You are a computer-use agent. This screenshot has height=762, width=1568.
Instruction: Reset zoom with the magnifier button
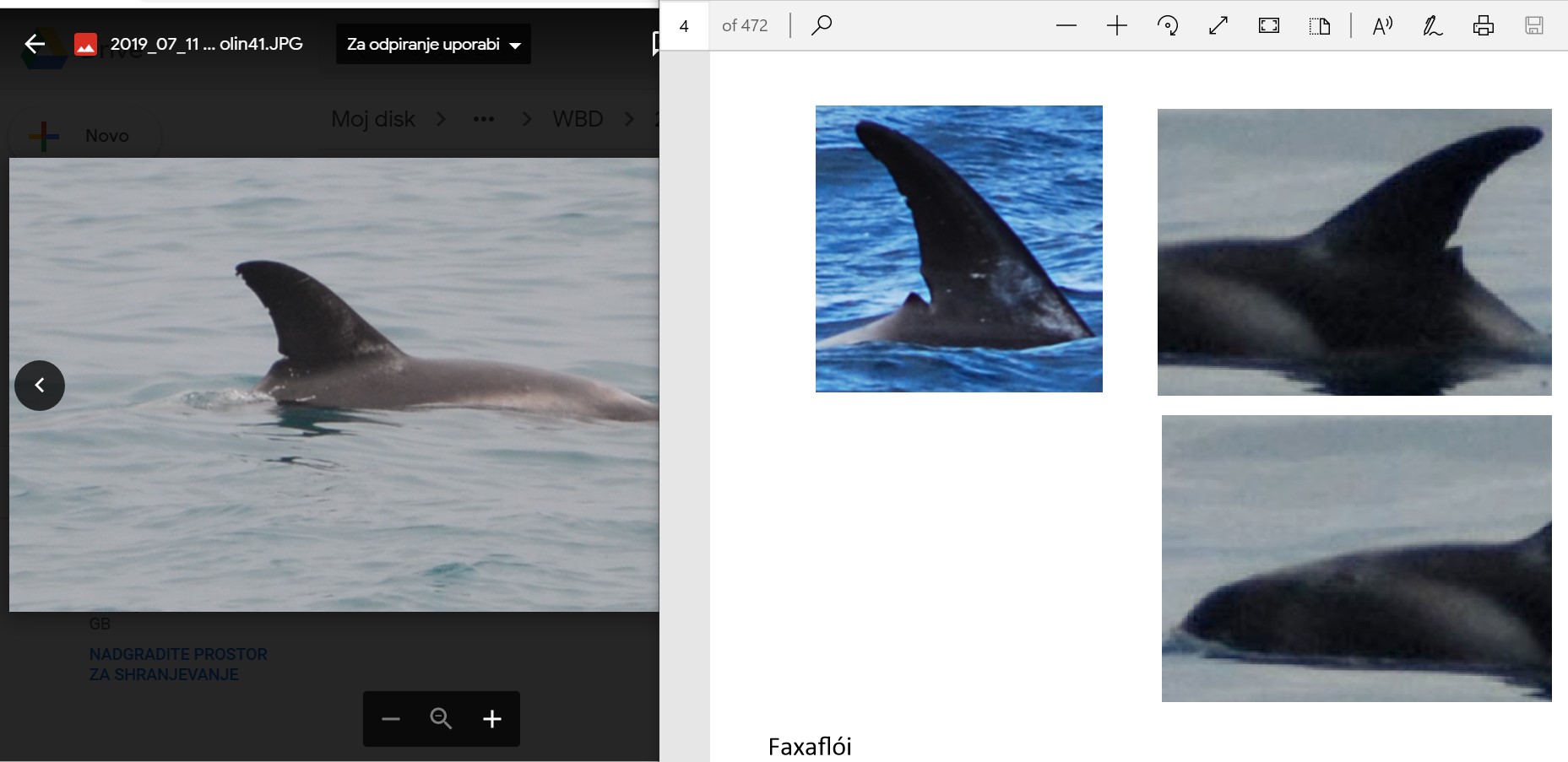coord(441,719)
